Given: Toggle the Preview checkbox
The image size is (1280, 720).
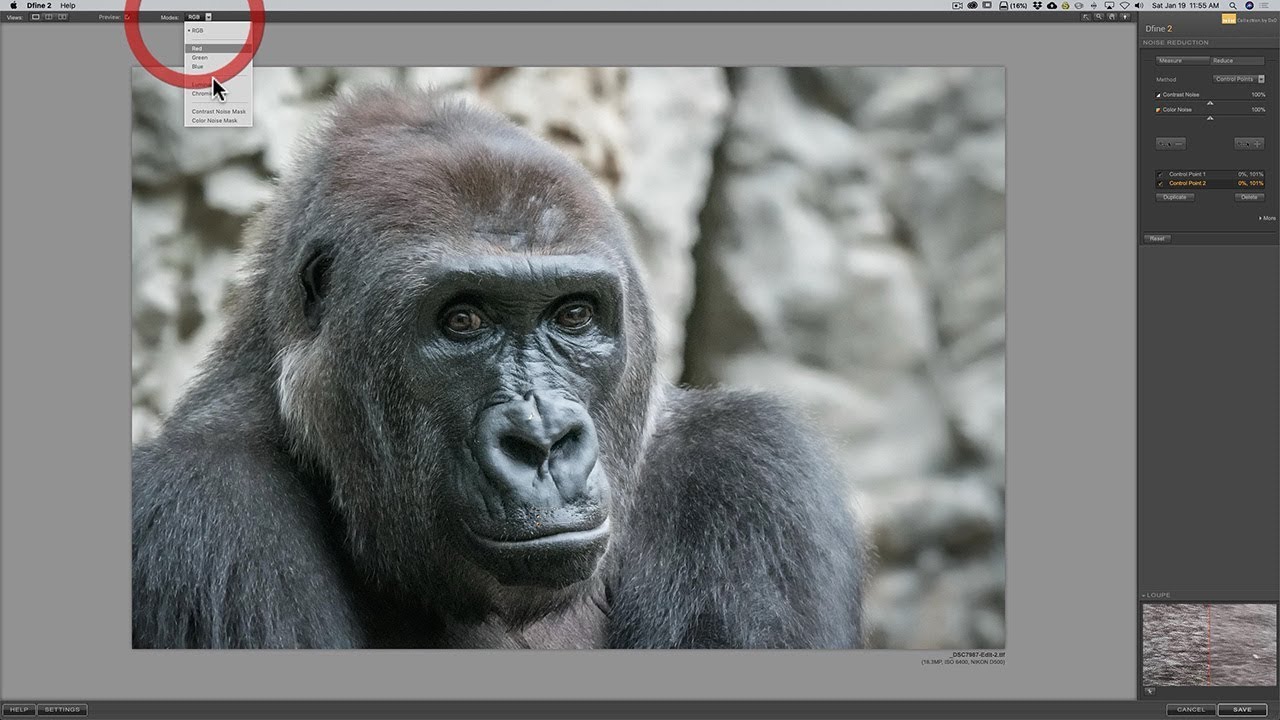Looking at the screenshot, I should click(x=127, y=17).
